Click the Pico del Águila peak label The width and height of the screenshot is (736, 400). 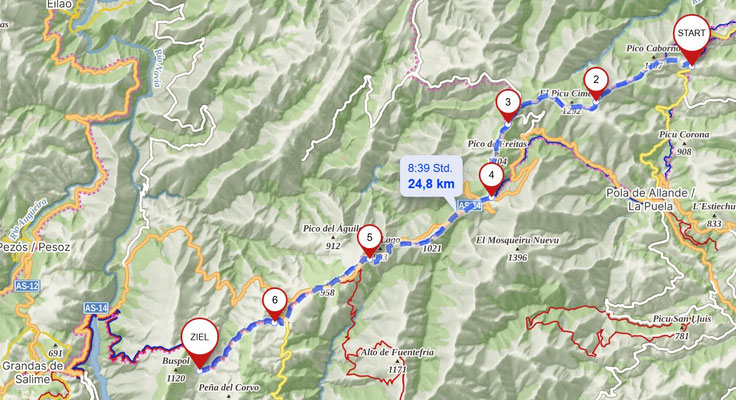click(331, 229)
